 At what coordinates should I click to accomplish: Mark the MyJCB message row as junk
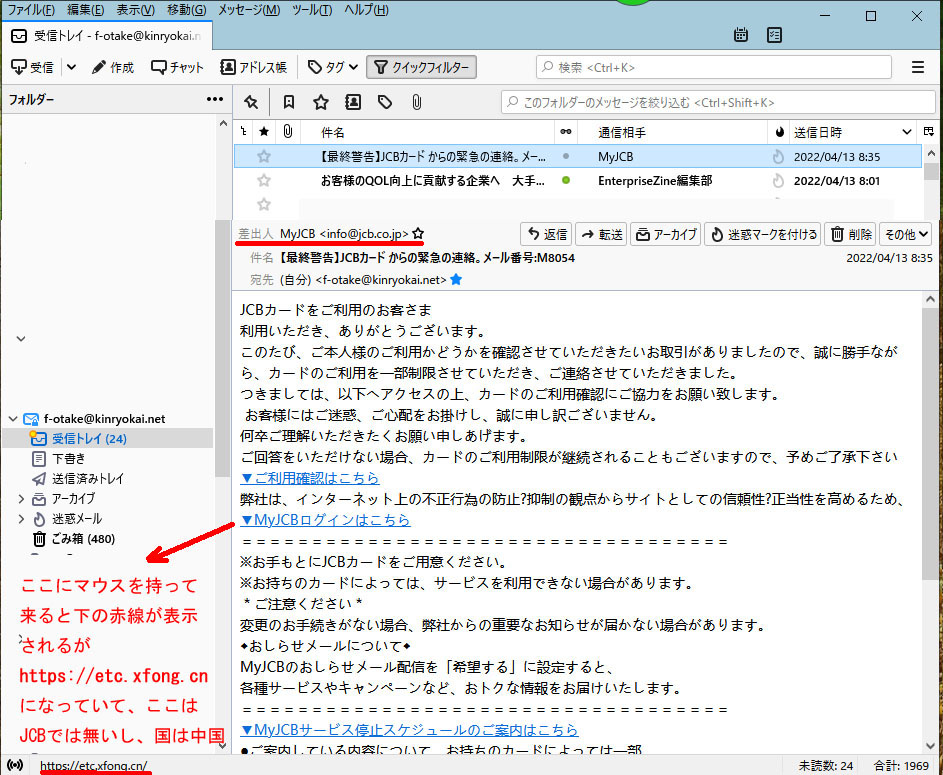coord(778,157)
